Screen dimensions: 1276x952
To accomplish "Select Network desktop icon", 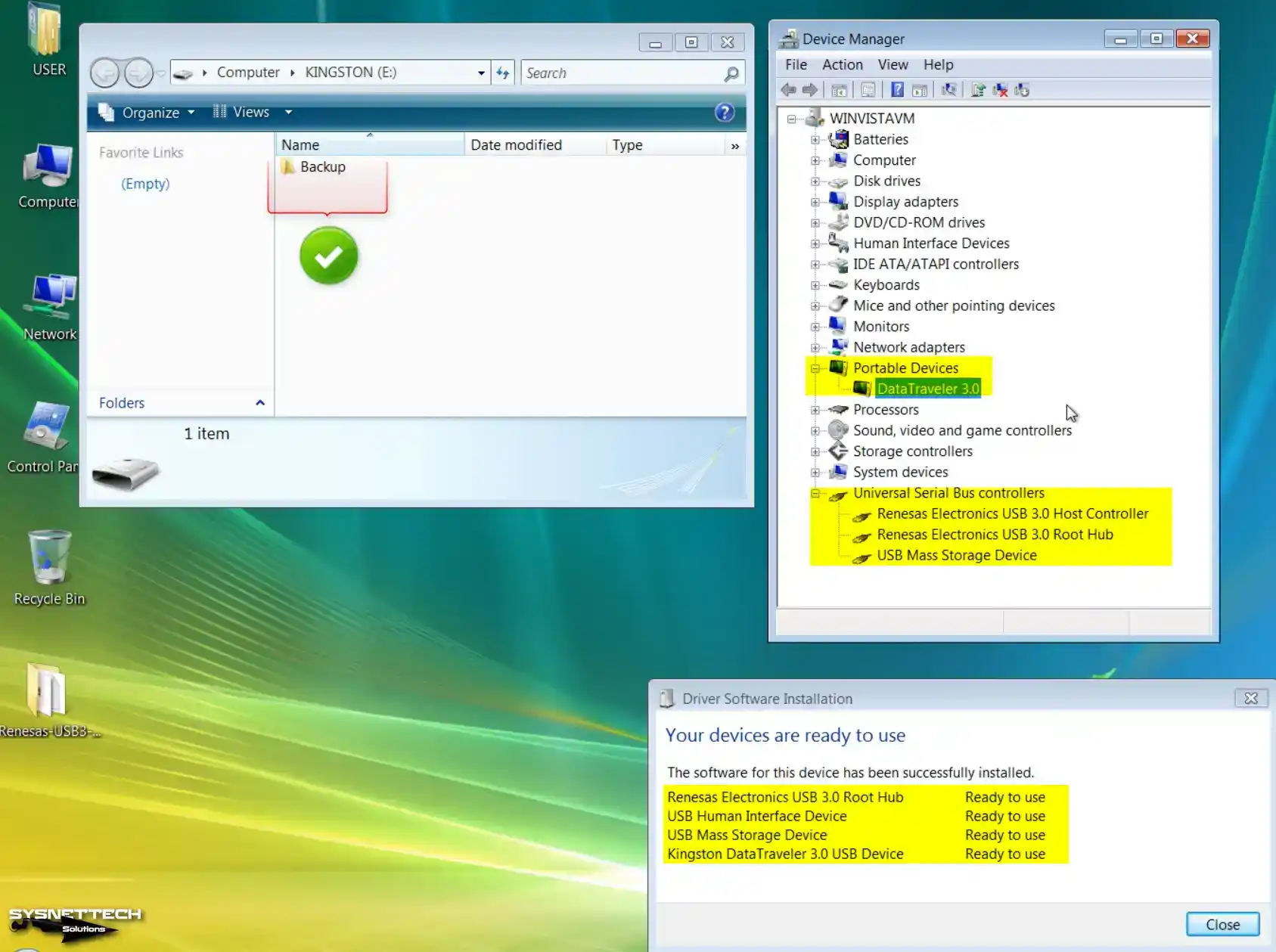I will [49, 308].
